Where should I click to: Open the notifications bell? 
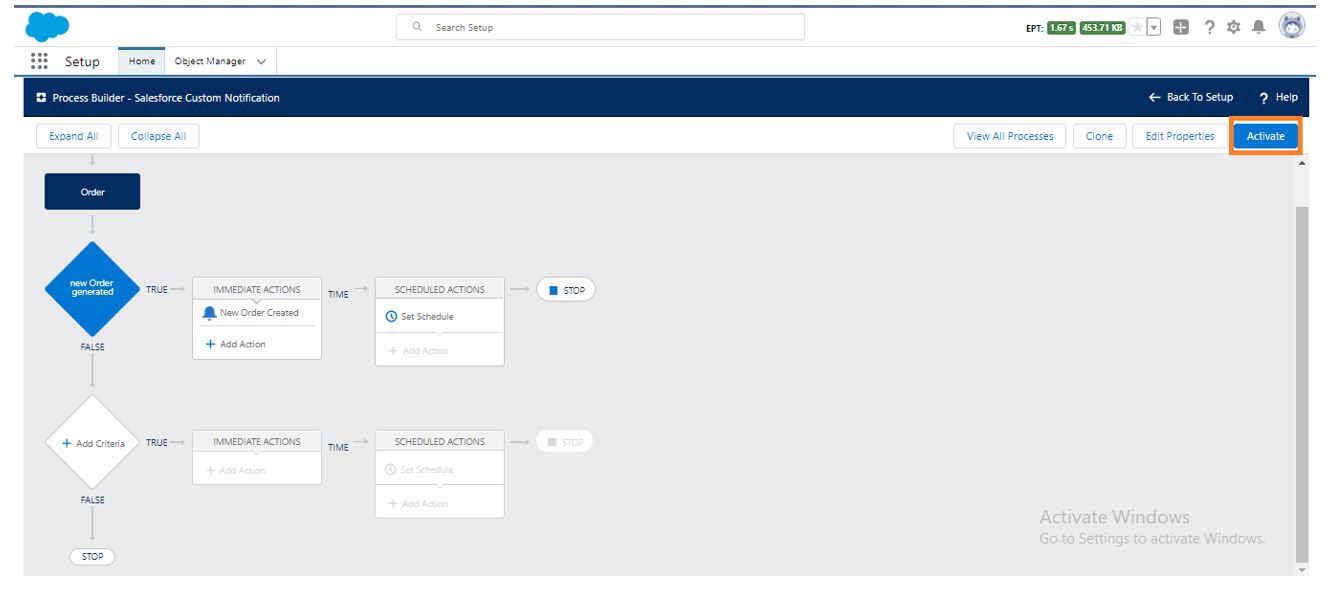(1257, 27)
